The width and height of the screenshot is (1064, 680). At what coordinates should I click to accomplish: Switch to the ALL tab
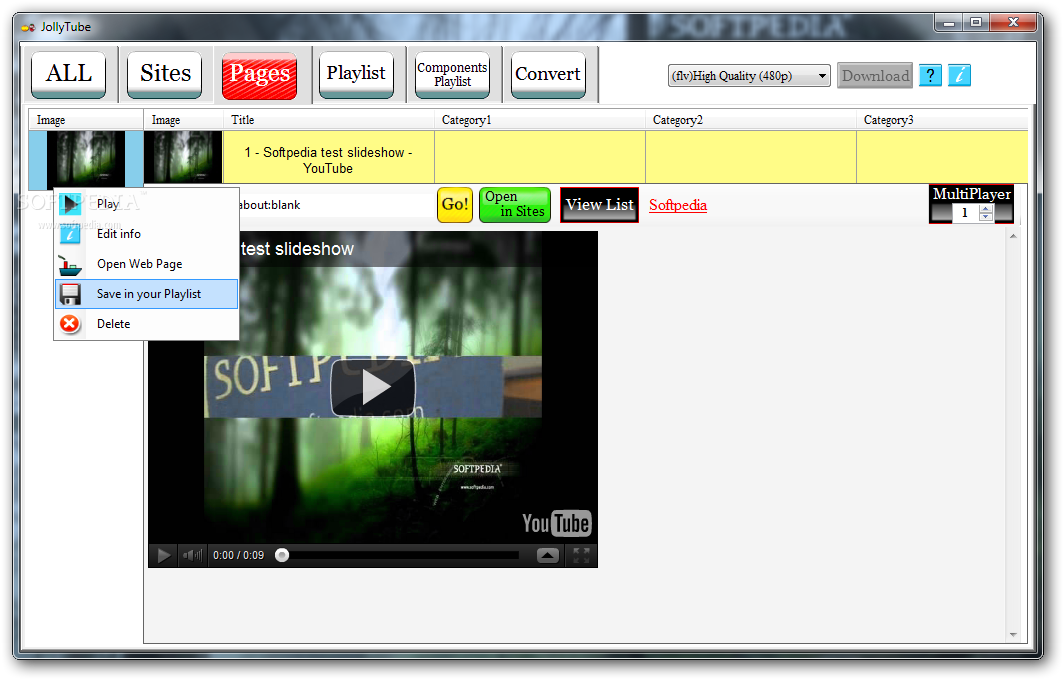click(69, 74)
